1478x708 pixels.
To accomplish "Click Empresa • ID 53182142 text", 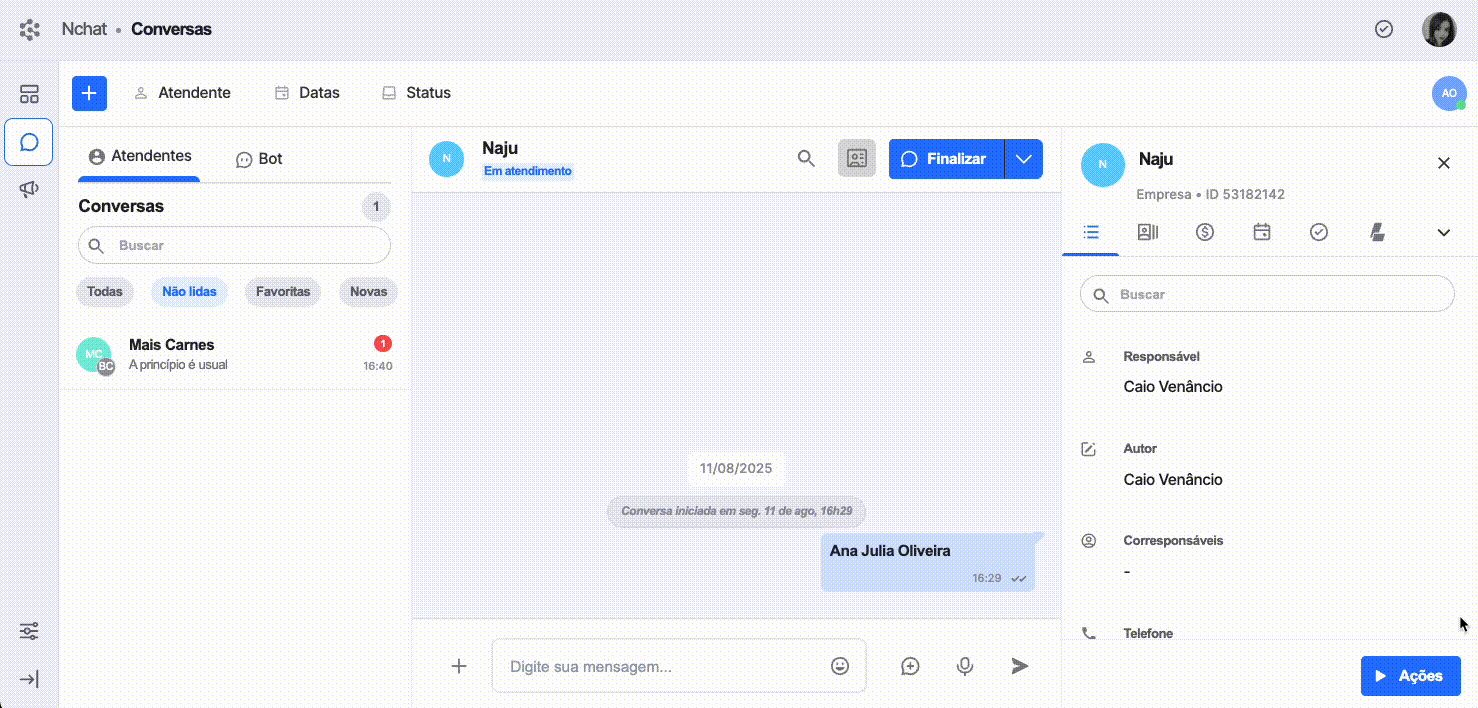I will (1210, 194).
